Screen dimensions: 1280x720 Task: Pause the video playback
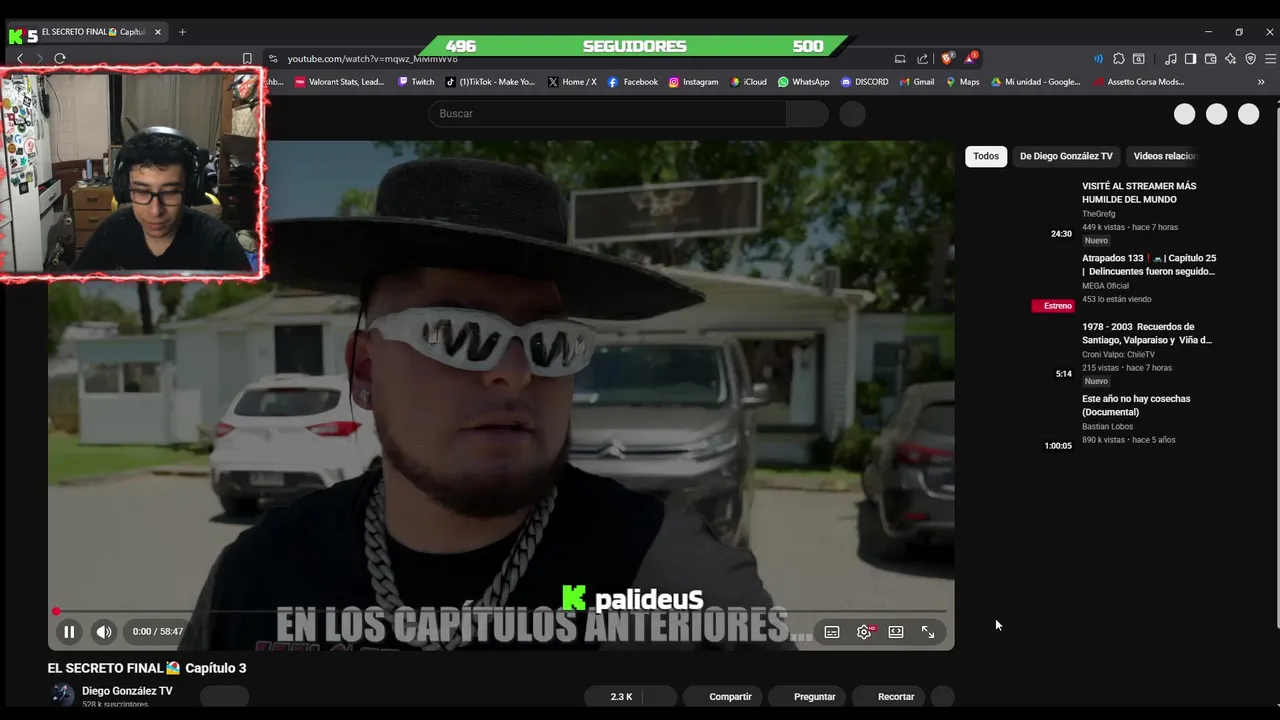(x=69, y=632)
